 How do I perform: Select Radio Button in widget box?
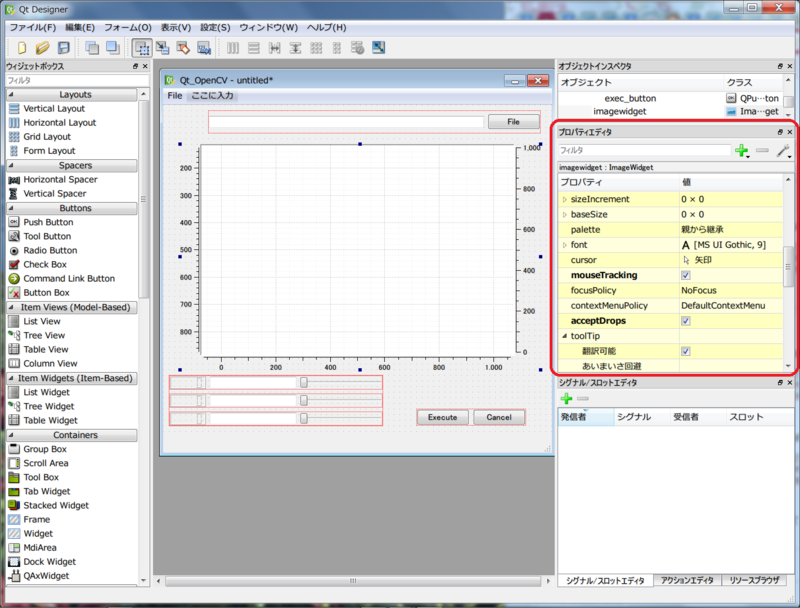click(x=50, y=250)
